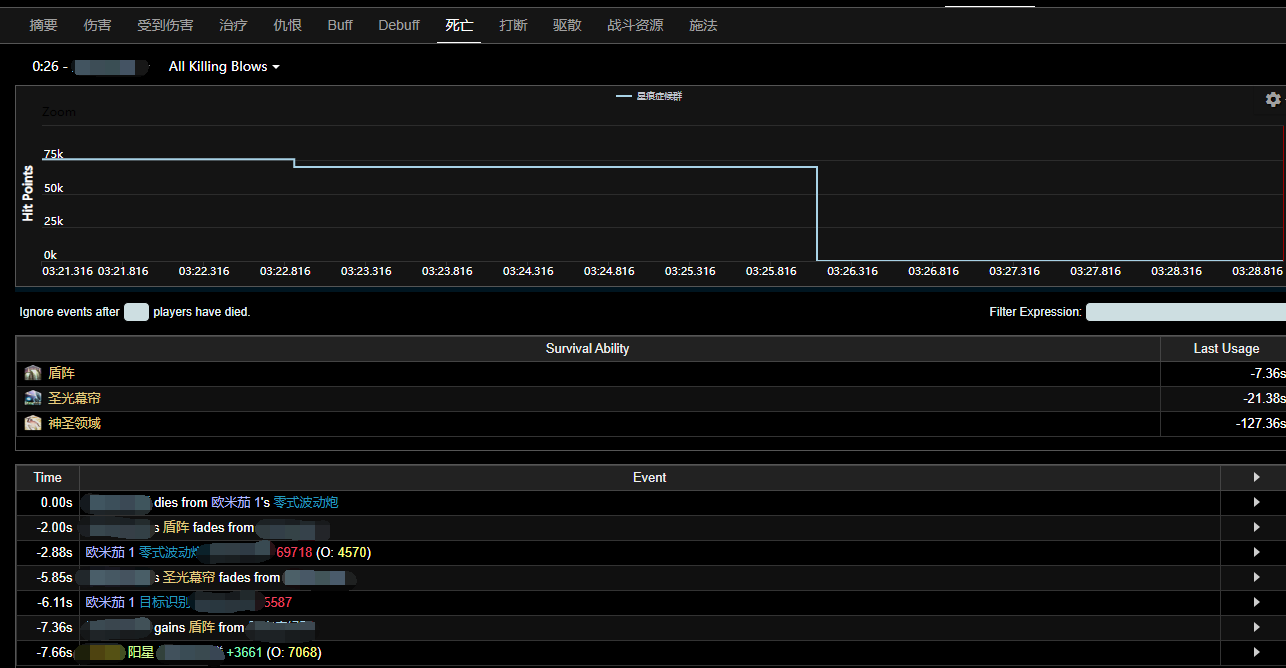Open the All Killing Blows dropdown

[x=224, y=67]
